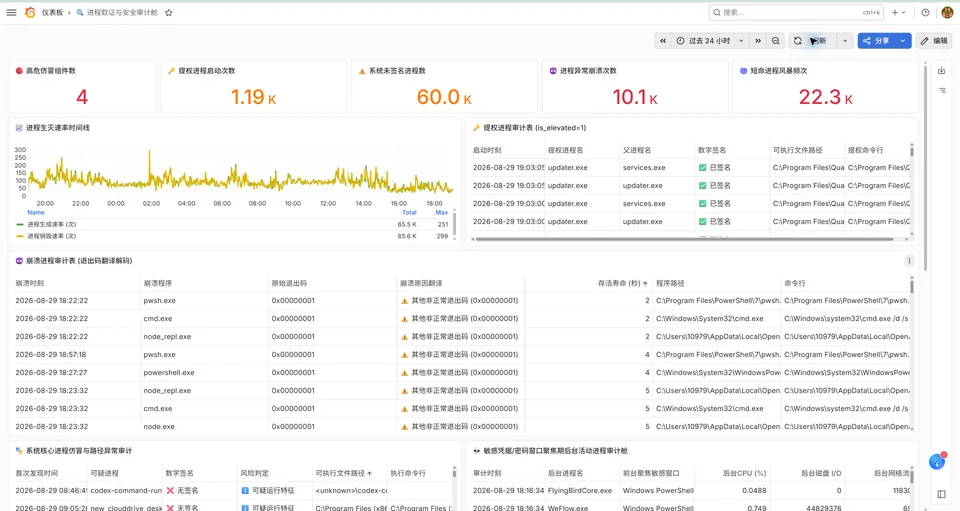Image resolution: width=960 pixels, height=511 pixels.
Task: Sort by 启动时刻 column header
Action: pyautogui.click(x=487, y=150)
